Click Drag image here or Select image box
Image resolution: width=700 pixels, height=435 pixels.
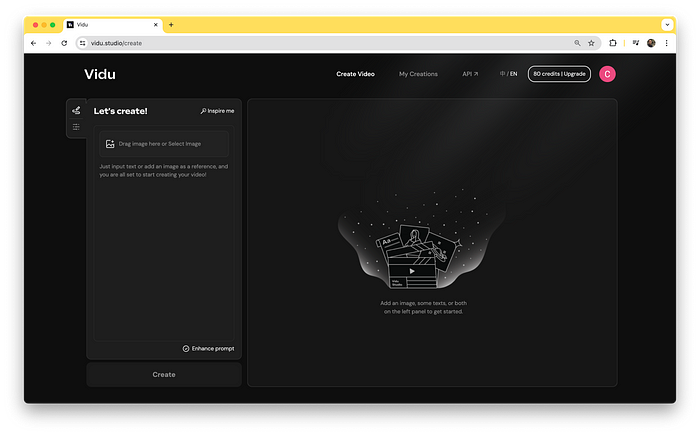[164, 144]
